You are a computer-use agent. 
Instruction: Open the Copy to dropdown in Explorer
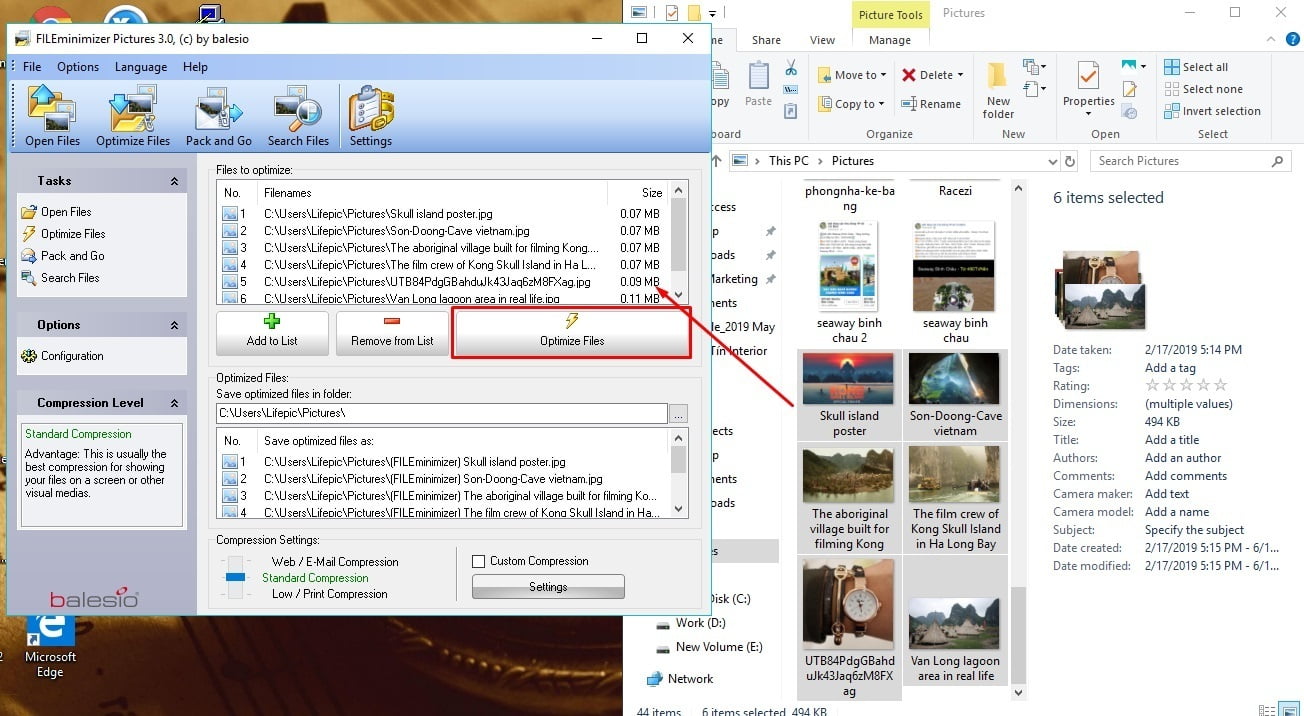(x=852, y=104)
